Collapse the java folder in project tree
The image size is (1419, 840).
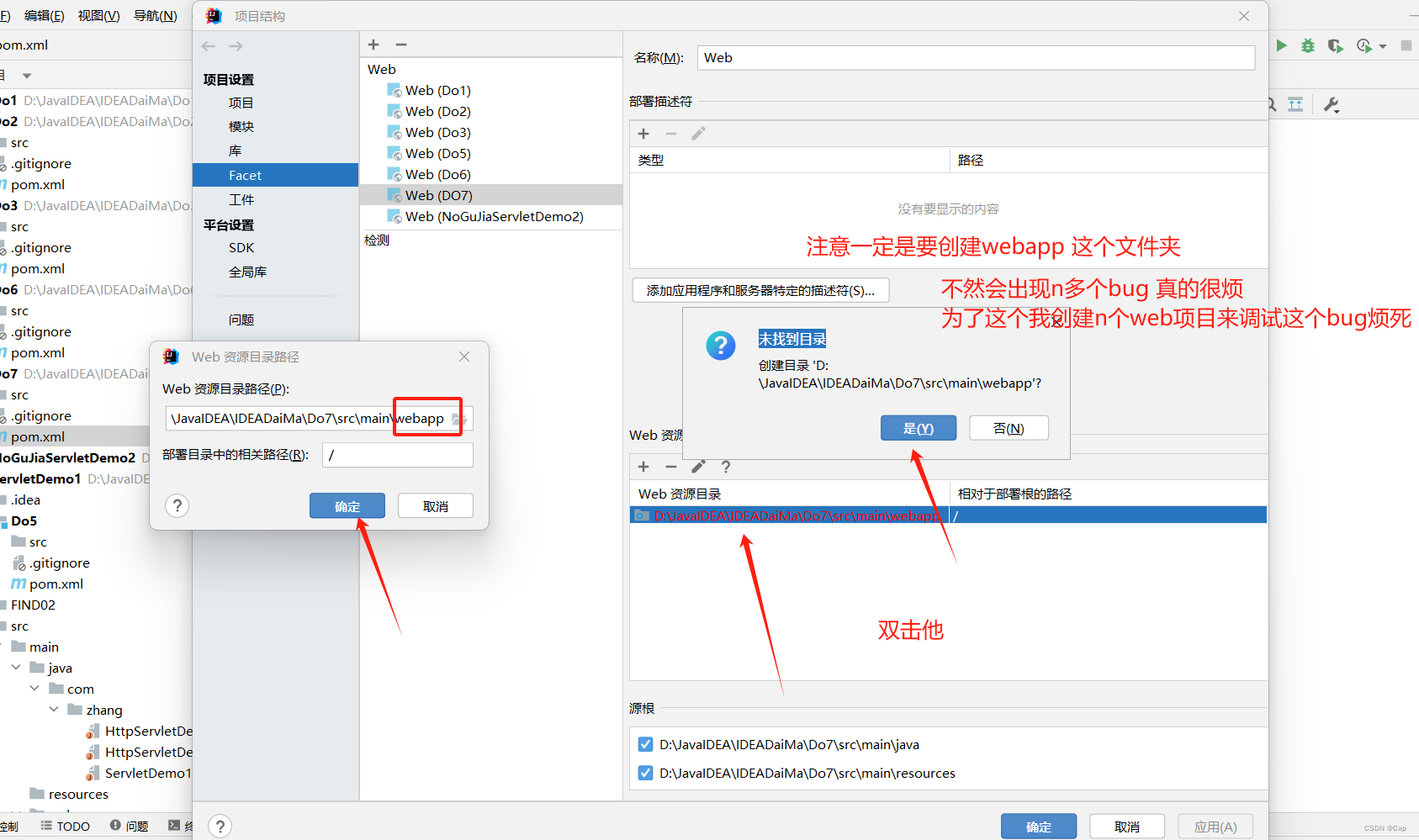tap(16, 668)
